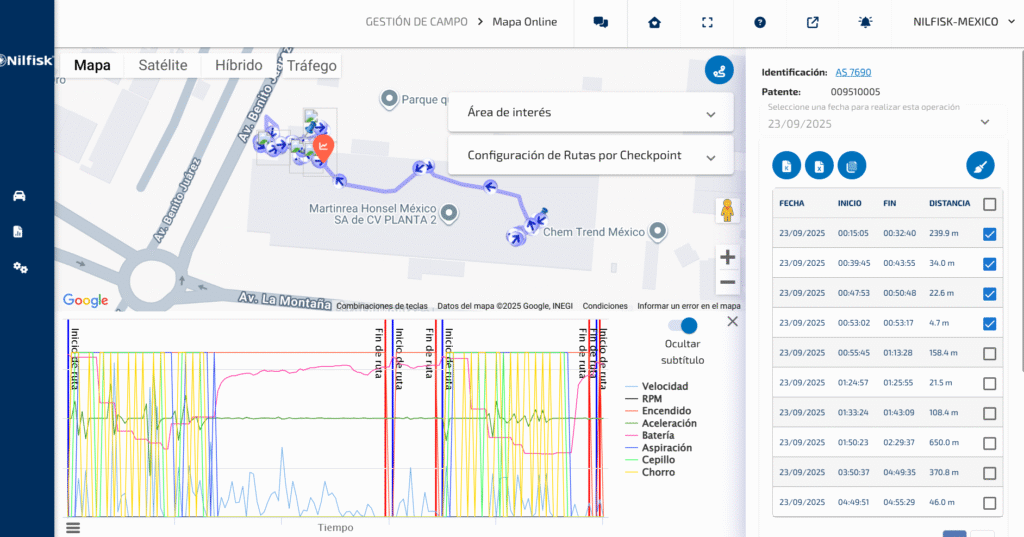Expand Configuración de Rutas por Checkpoint
The width and height of the screenshot is (1024, 537).
coord(591,156)
